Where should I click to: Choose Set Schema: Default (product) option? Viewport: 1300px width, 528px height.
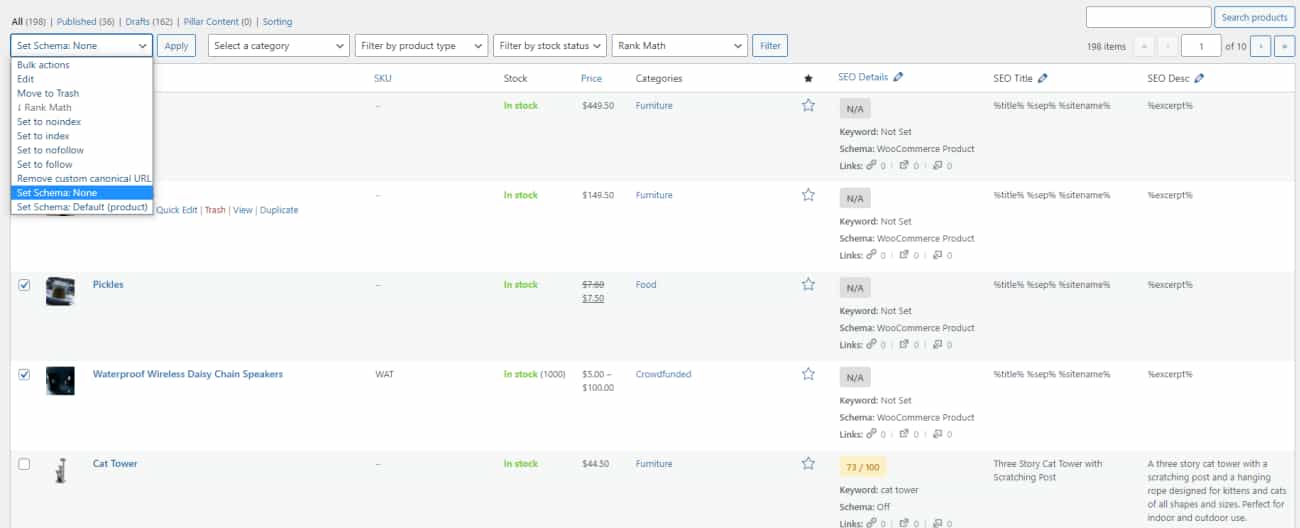tap(82, 207)
